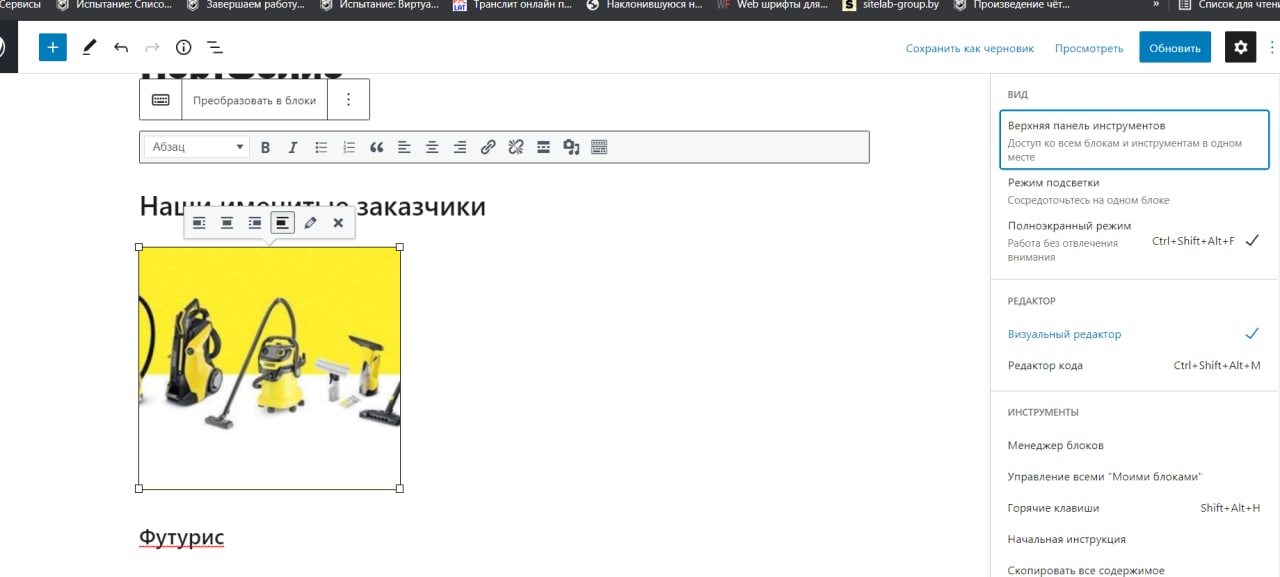The image size is (1280, 577).
Task: Select the pencil tools mode icon
Action: pos(90,47)
